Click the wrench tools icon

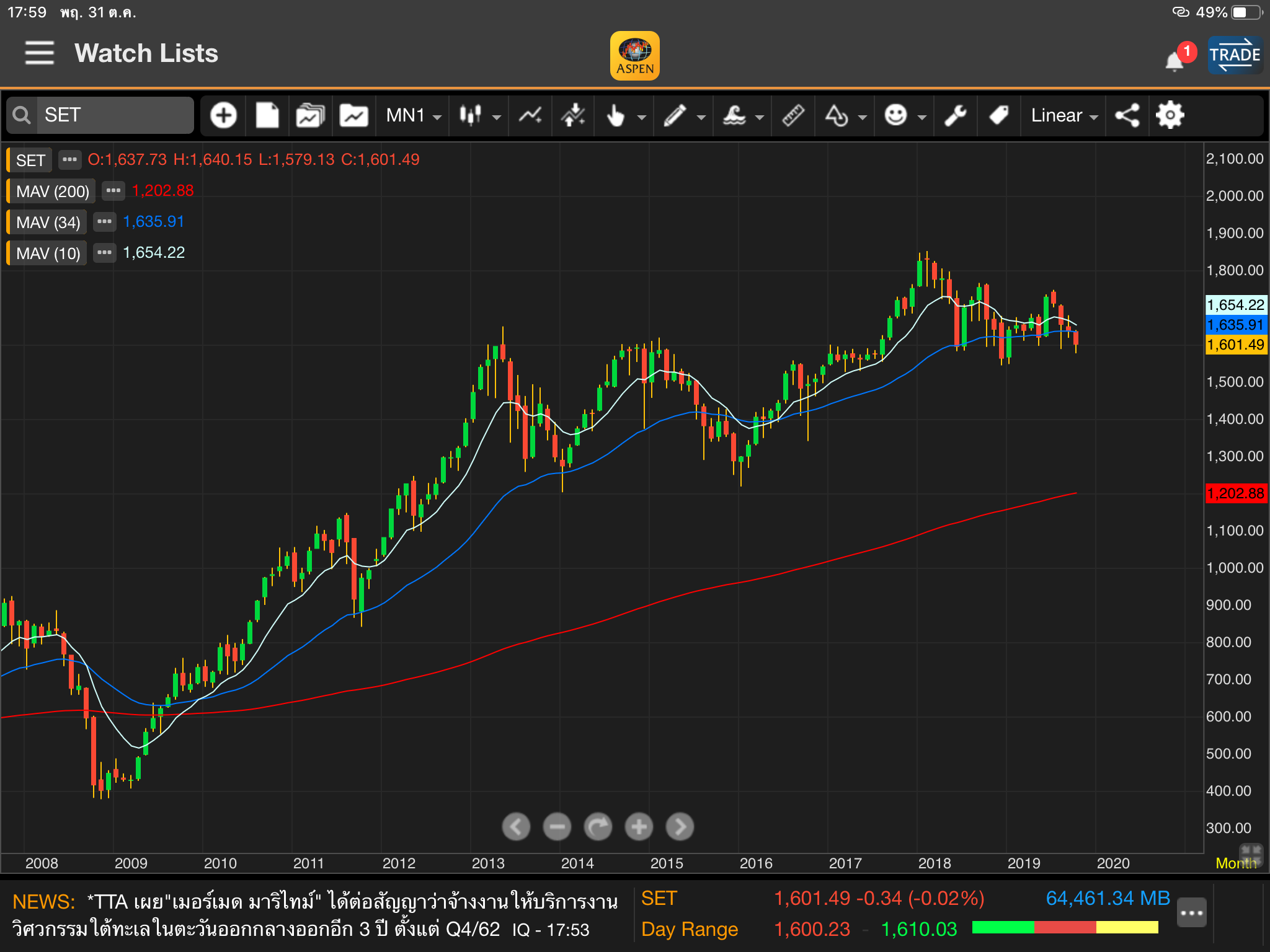coord(955,115)
